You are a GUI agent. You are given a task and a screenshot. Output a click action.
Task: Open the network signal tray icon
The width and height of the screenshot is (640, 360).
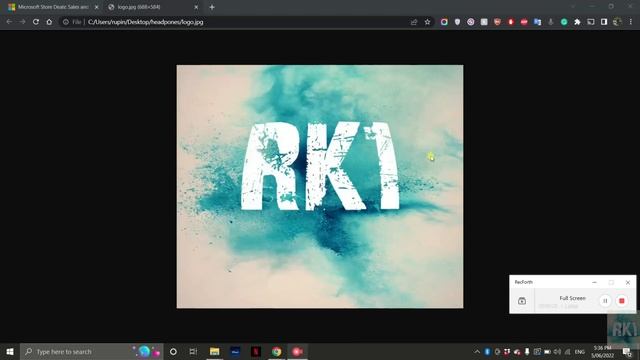[567, 351]
